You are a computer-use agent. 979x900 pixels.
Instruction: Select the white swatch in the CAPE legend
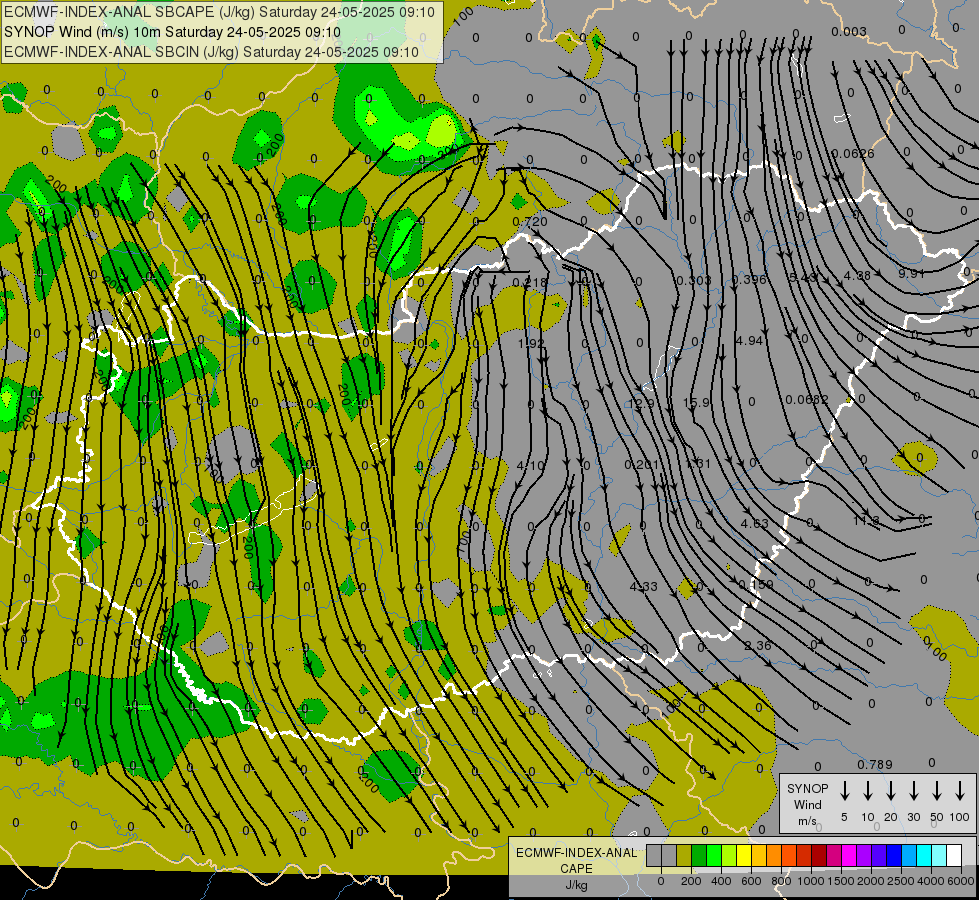pyautogui.click(x=955, y=855)
